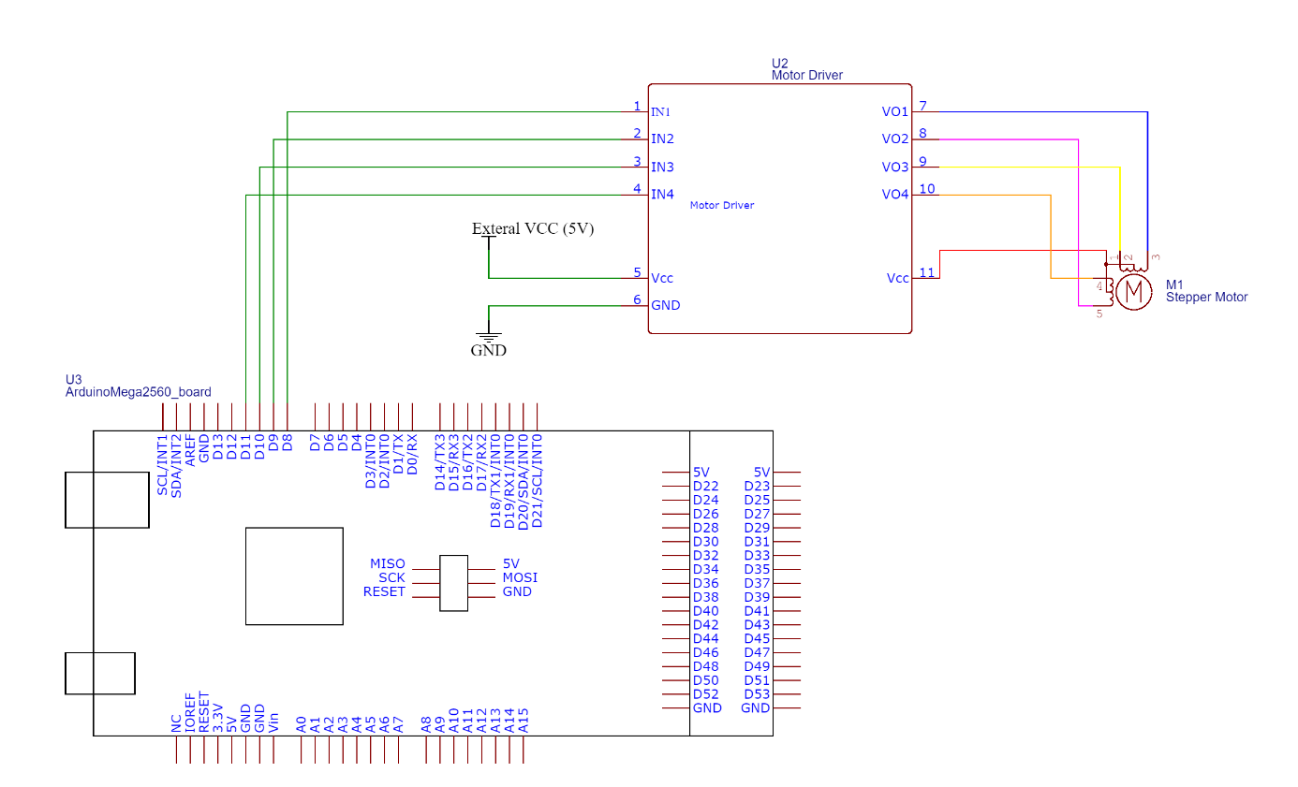1298x787 pixels.
Task: Click the VO3 output pin label
Action: point(895,167)
